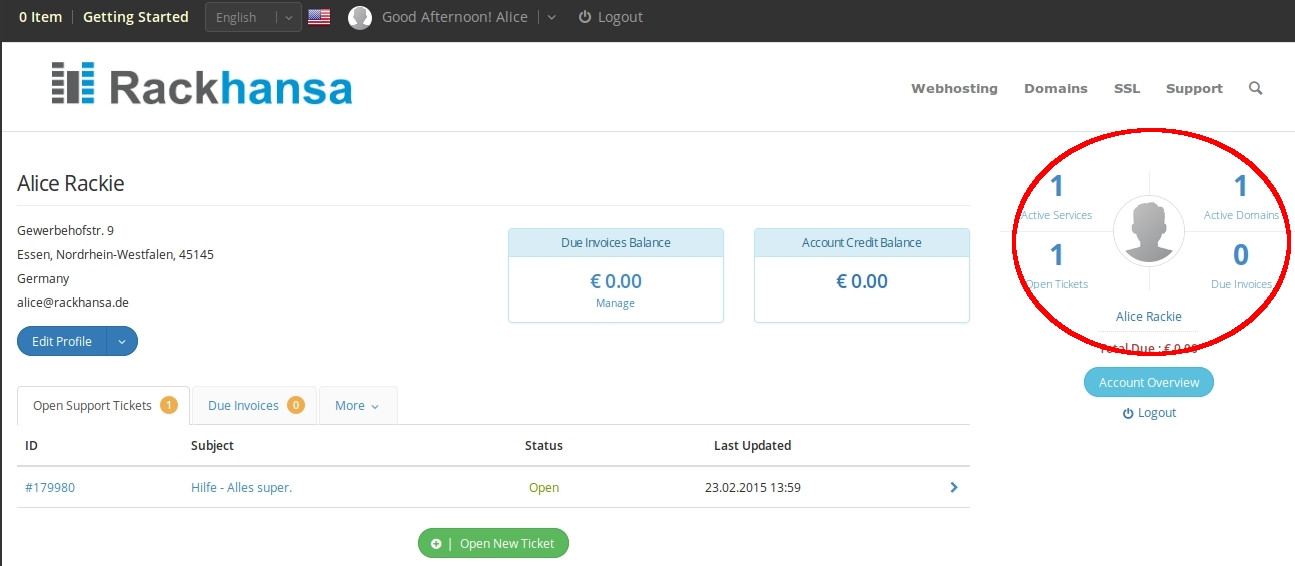Click the small user avatar in top bar
1295x566 pixels.
click(359, 17)
